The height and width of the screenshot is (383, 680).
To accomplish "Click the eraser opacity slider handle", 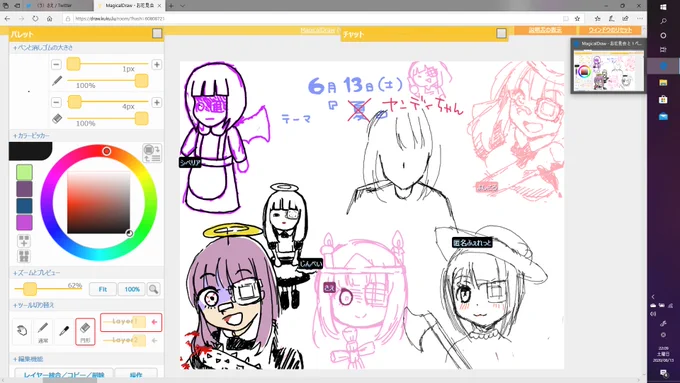I will (141, 118).
